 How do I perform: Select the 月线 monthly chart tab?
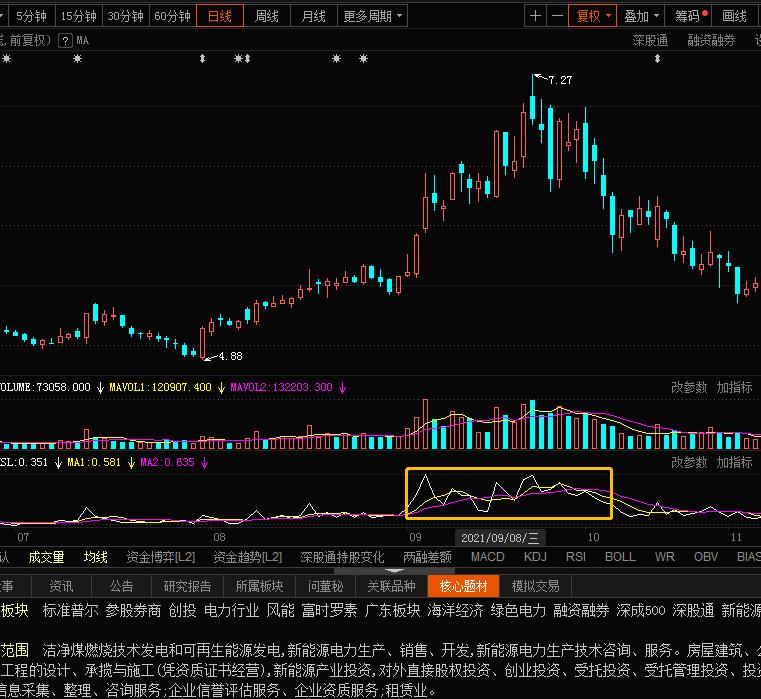314,17
